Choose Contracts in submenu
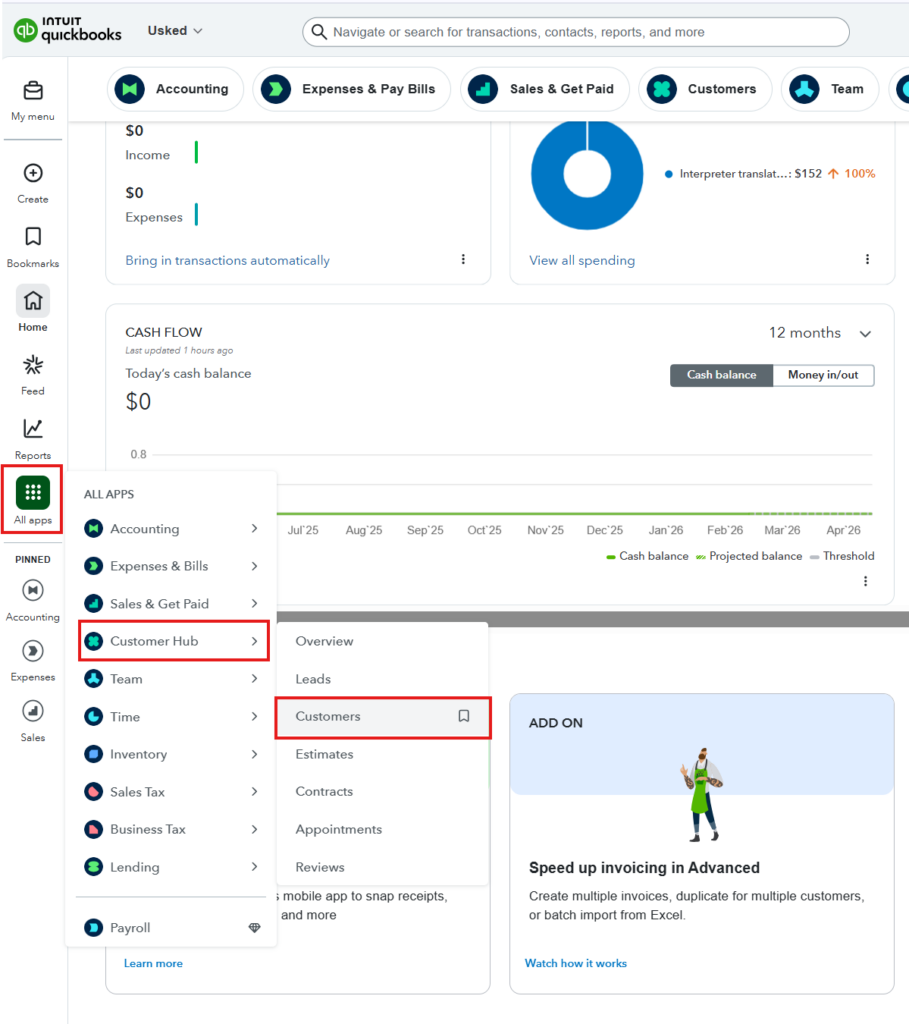Screen dimensions: 909x1024 pos(383,792)
